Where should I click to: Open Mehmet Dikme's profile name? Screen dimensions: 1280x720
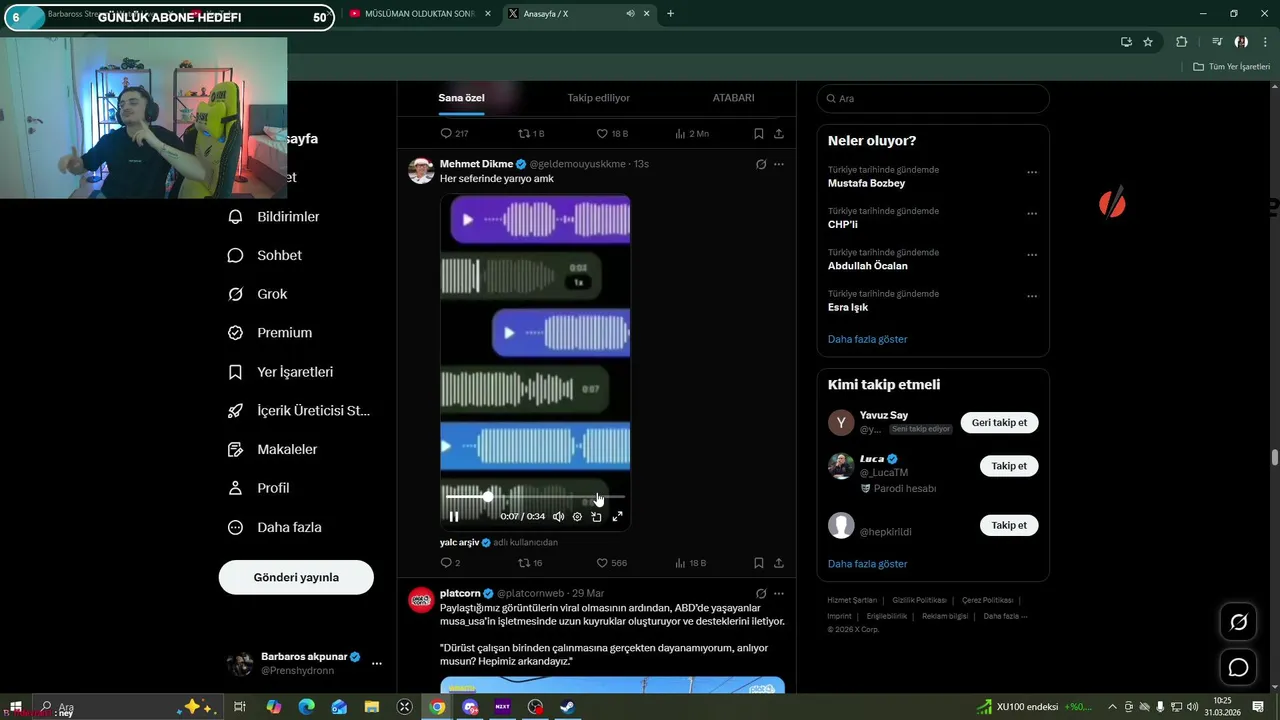pos(476,164)
